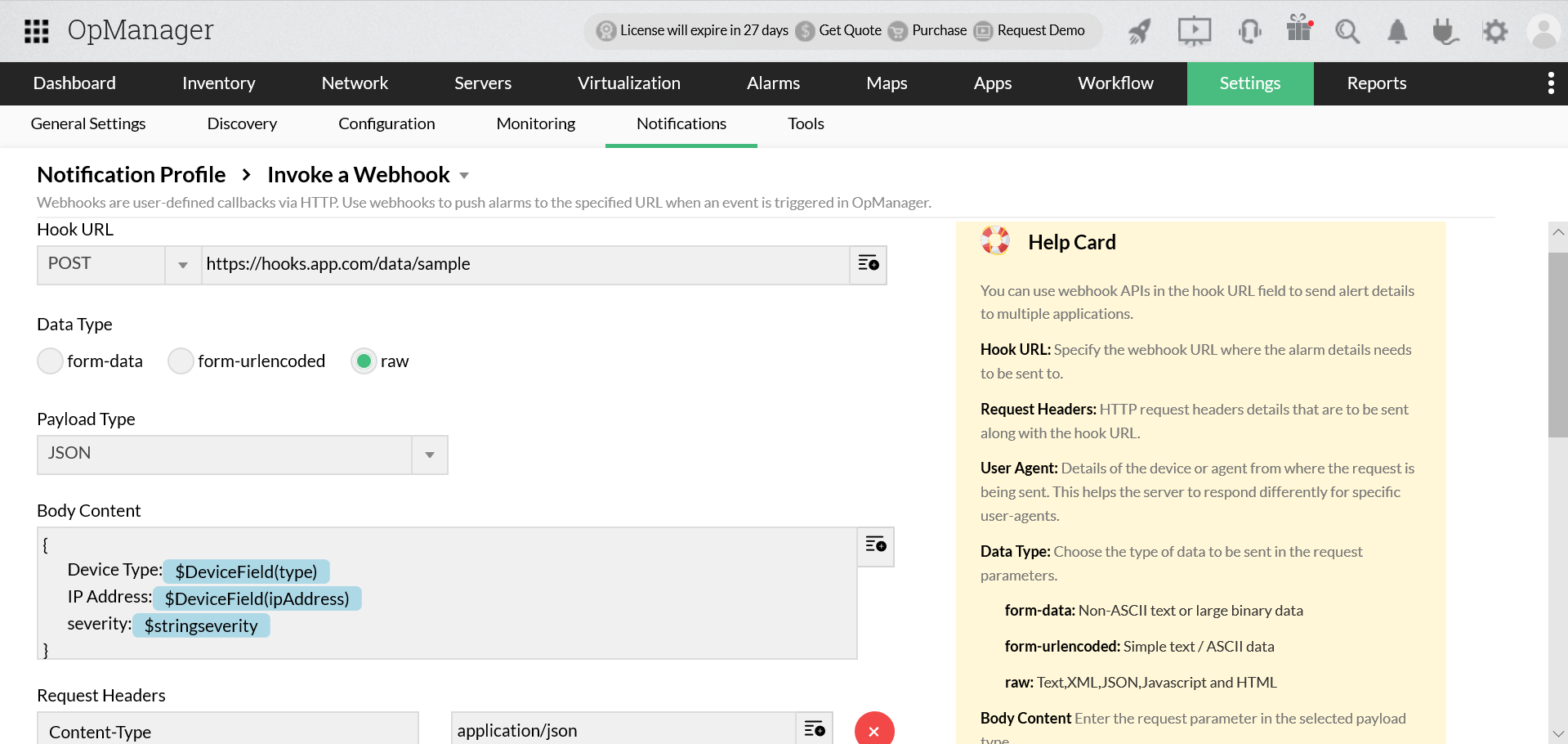Click the plug integrations icon

1445,31
